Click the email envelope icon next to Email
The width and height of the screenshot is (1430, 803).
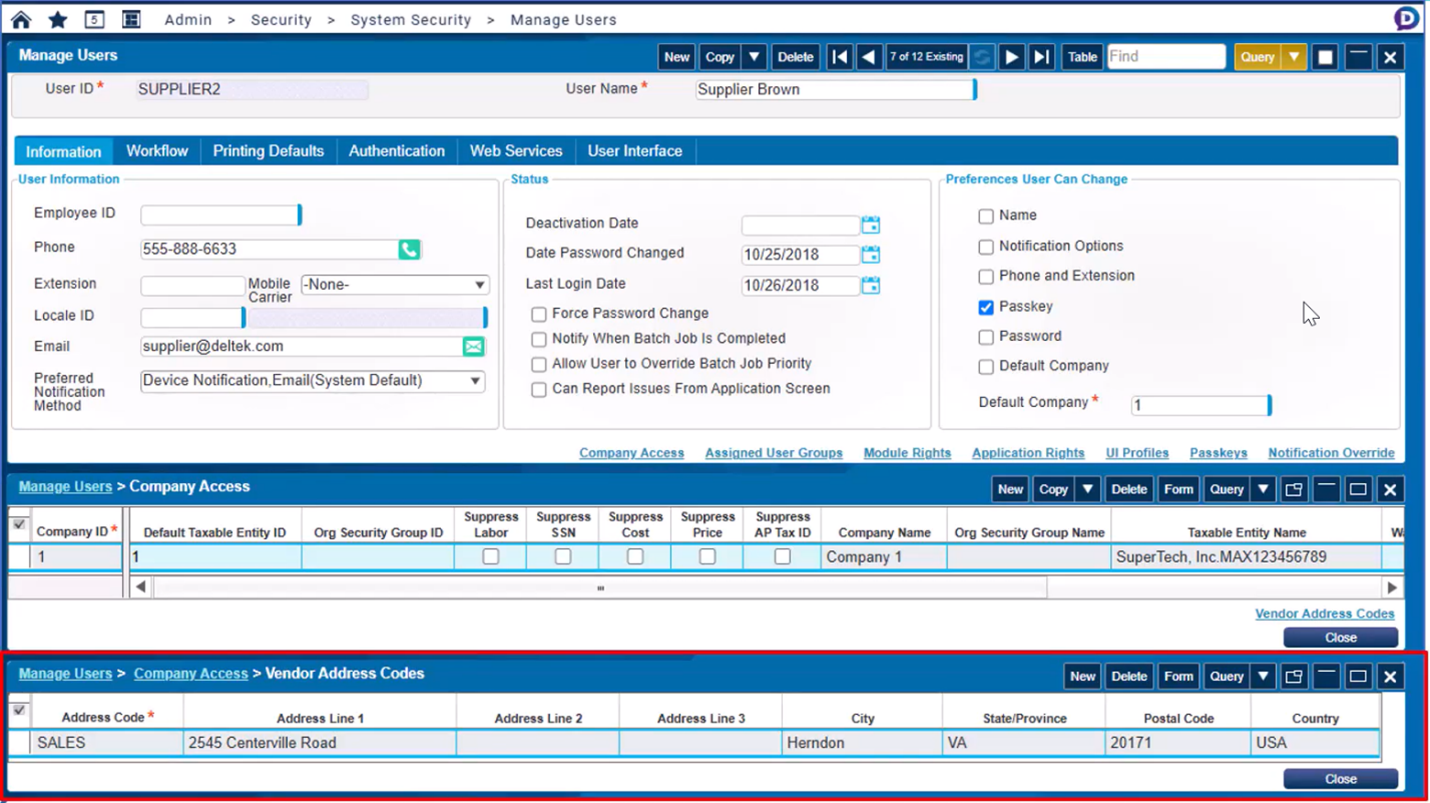click(x=473, y=346)
